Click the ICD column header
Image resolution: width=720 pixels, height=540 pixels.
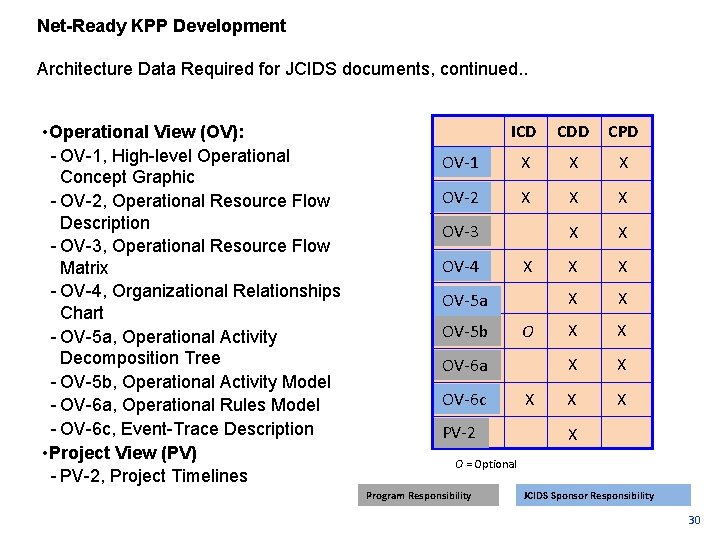coord(524,132)
